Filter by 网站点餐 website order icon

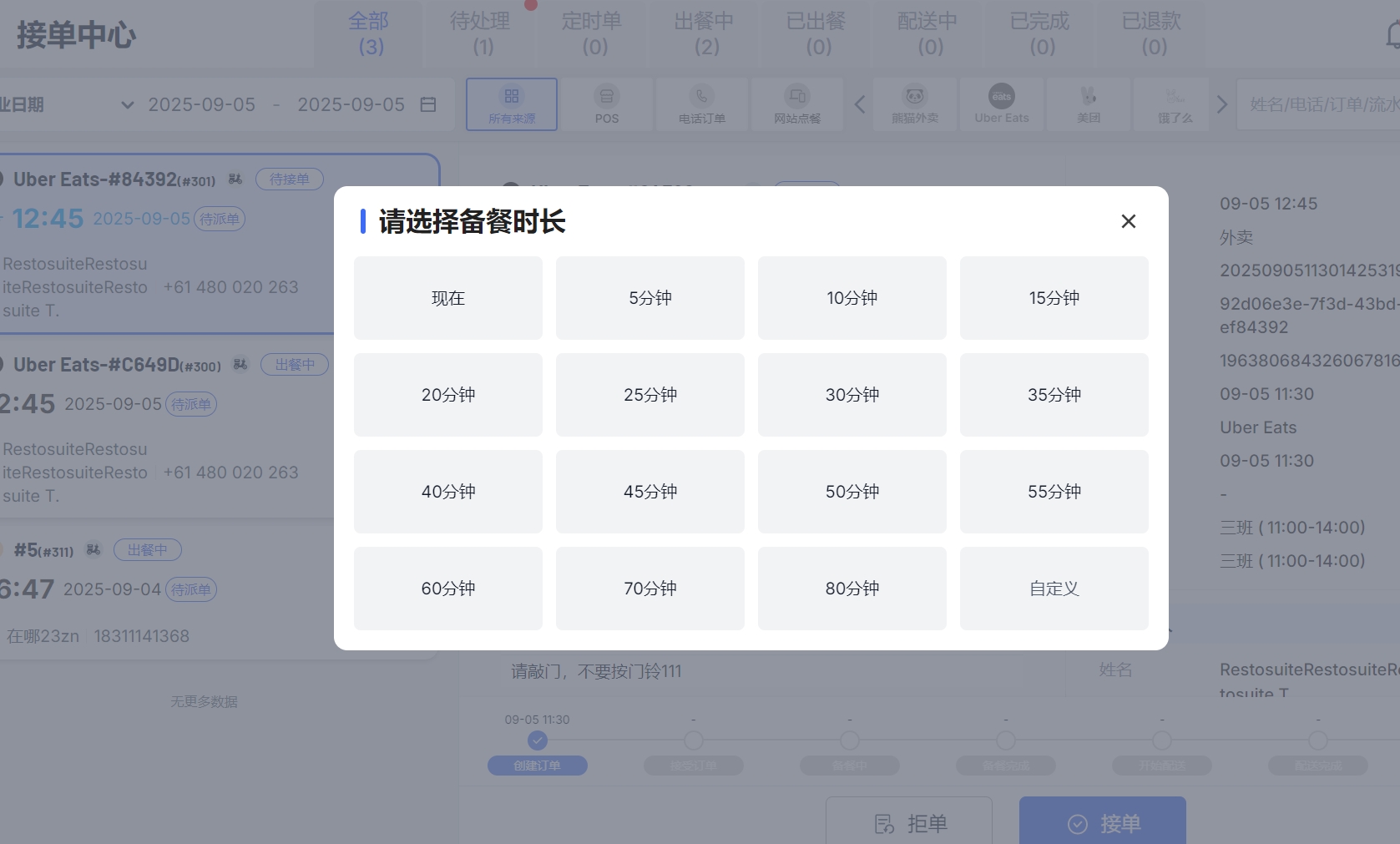(797, 97)
